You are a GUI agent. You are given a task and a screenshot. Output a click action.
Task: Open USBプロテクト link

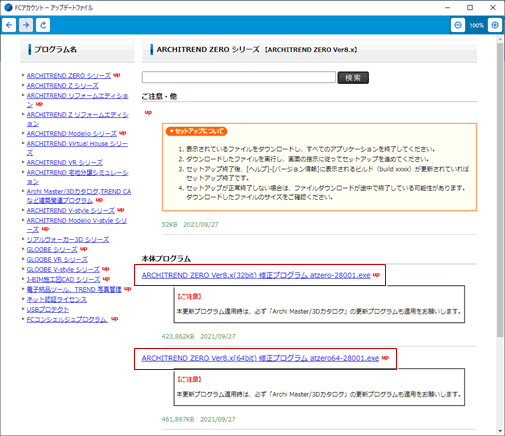tap(48, 309)
